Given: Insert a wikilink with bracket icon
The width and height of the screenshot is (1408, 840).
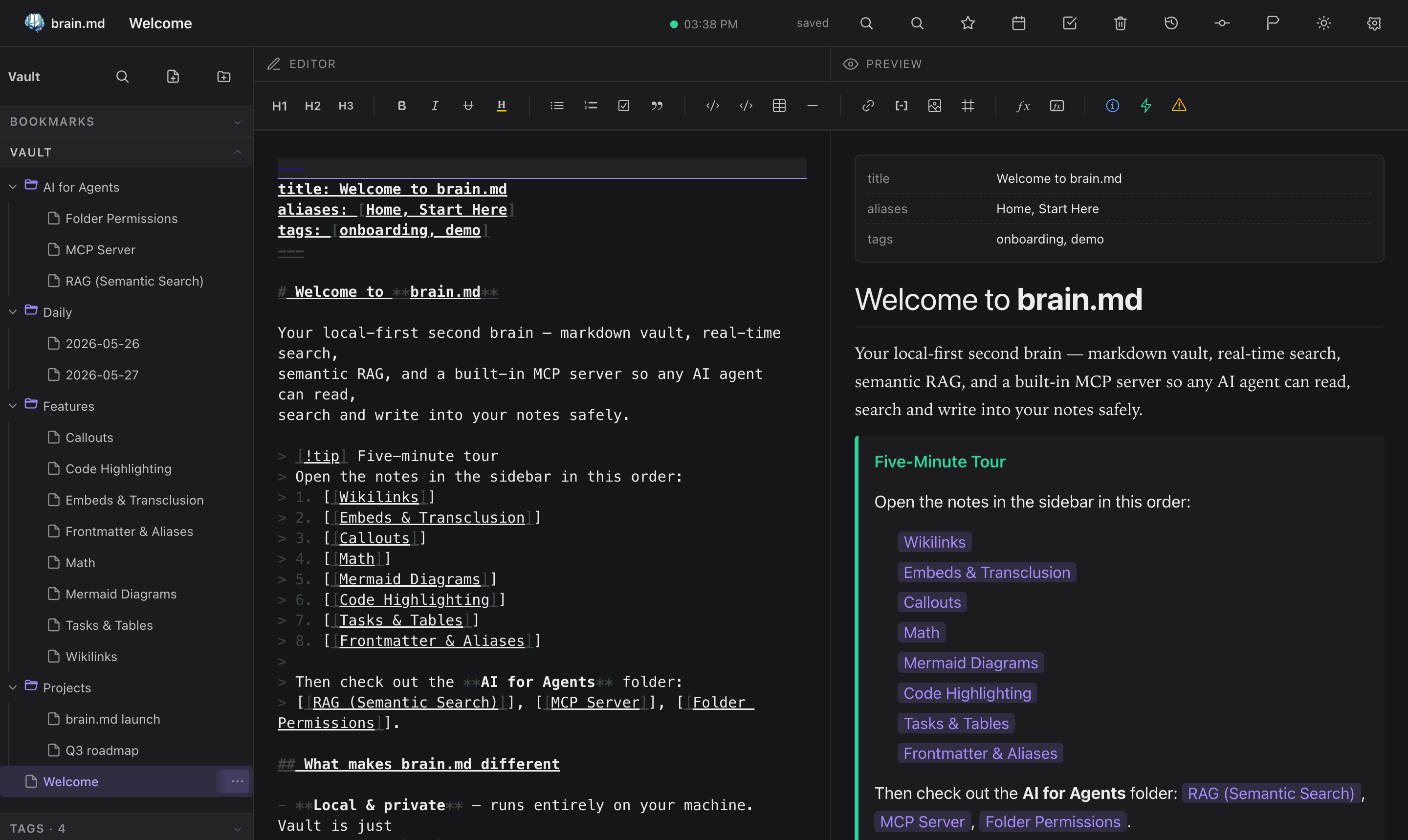Looking at the screenshot, I should pos(902,106).
